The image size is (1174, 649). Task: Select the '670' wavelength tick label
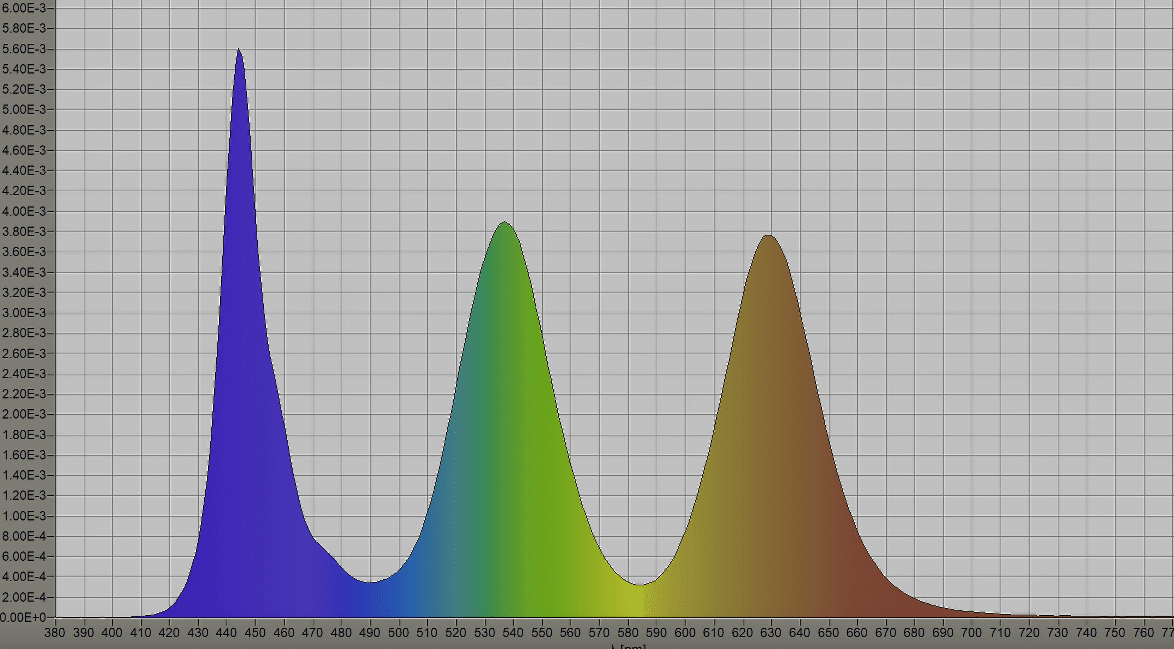pos(886,633)
